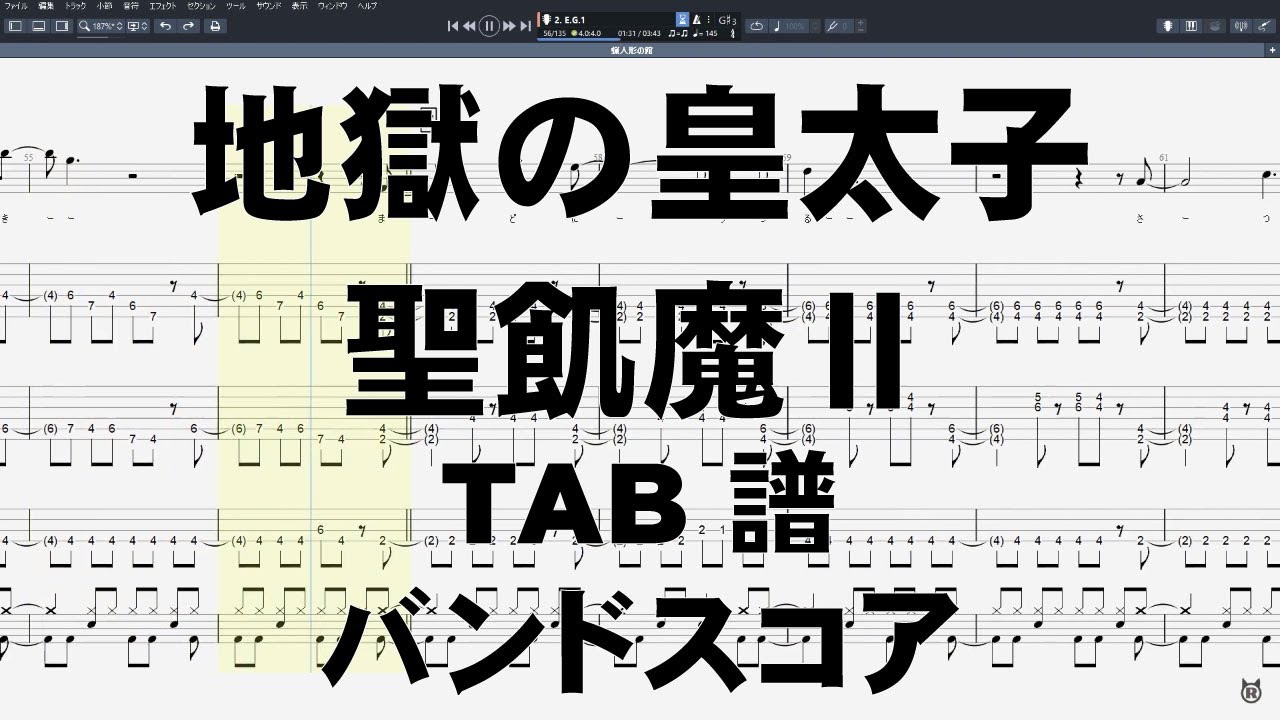This screenshot has width=1280, height=720.
Task: Open the print dialog via printer icon
Action: [x=214, y=26]
